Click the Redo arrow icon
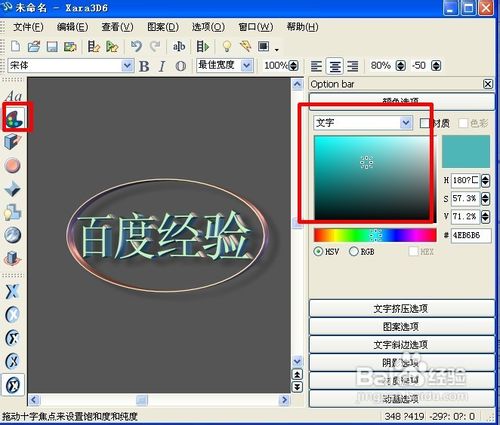Image resolution: width=500 pixels, height=425 pixels. [154, 46]
